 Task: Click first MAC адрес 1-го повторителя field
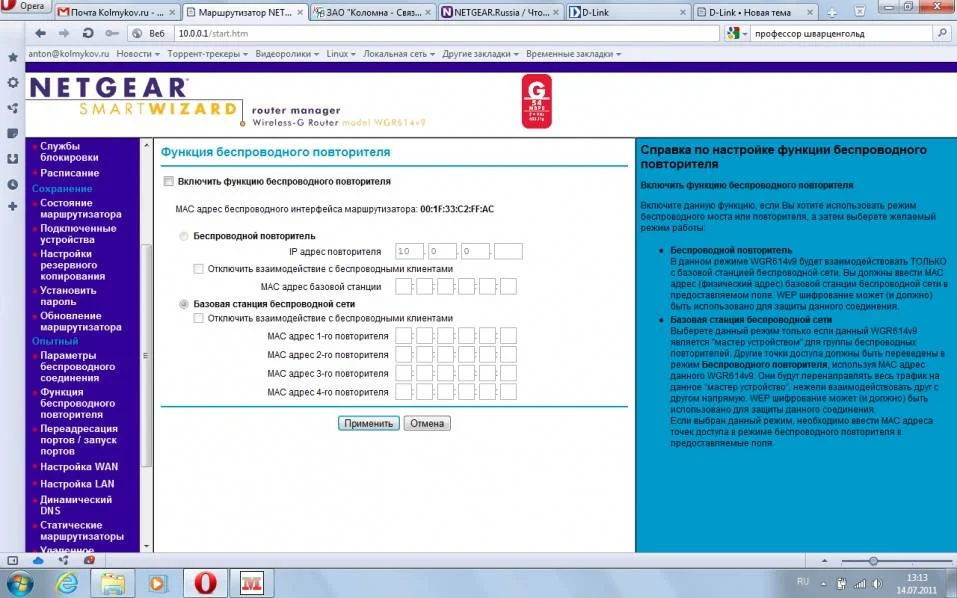click(403, 336)
